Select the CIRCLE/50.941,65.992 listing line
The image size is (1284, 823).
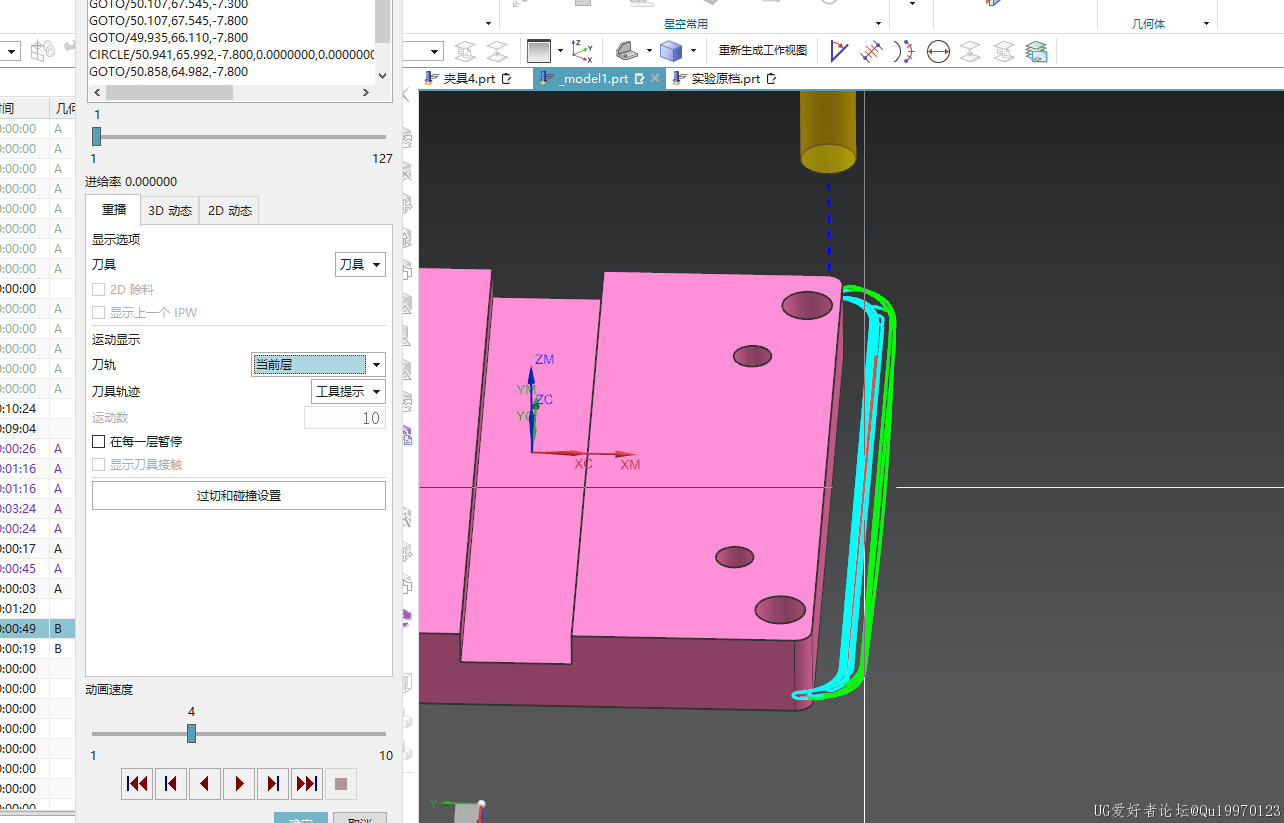pyautogui.click(x=231, y=54)
